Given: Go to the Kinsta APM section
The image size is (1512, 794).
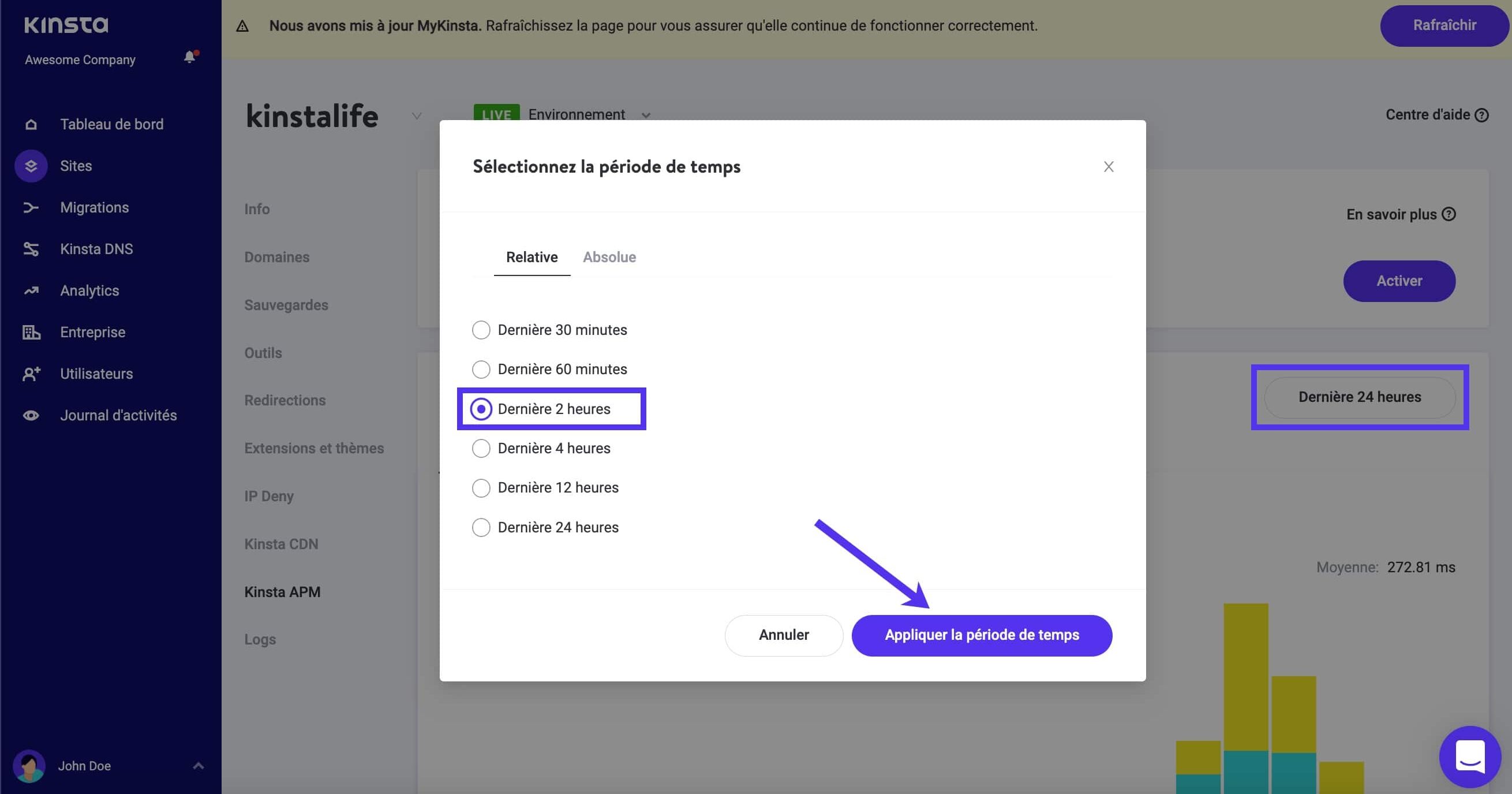Looking at the screenshot, I should pos(282,592).
